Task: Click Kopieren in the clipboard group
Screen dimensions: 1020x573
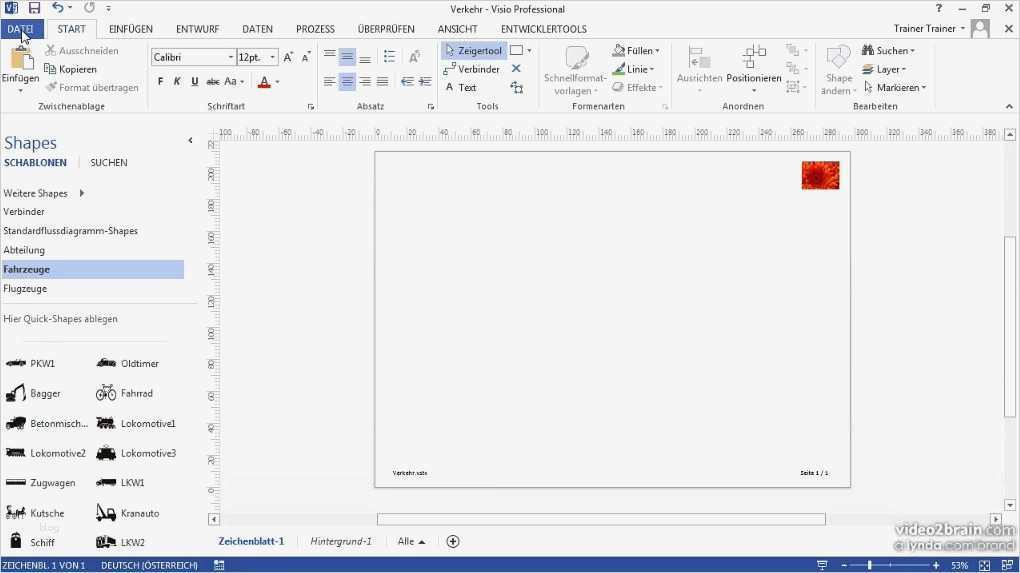Action: tap(70, 69)
